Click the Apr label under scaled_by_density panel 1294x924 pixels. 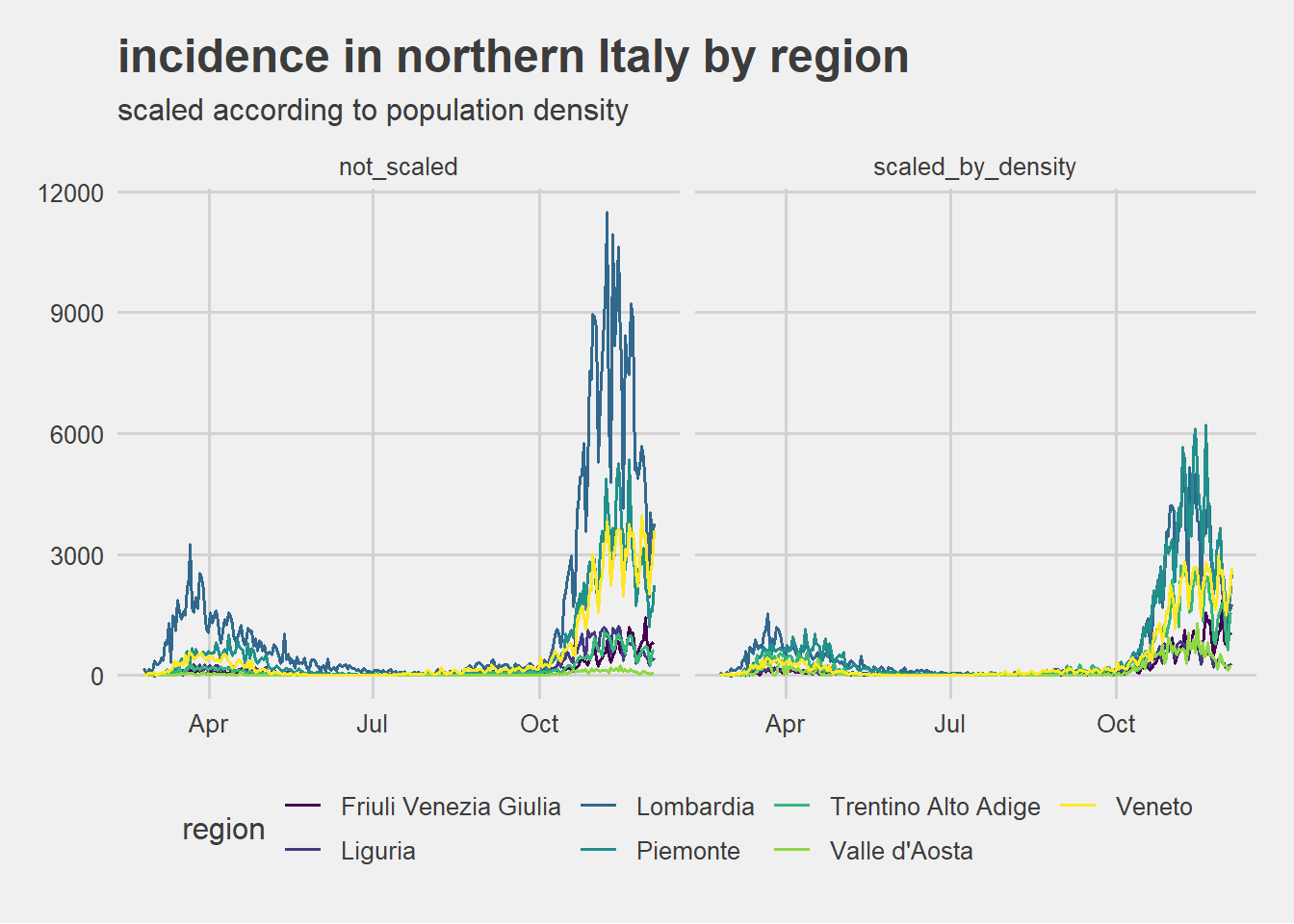[785, 724]
